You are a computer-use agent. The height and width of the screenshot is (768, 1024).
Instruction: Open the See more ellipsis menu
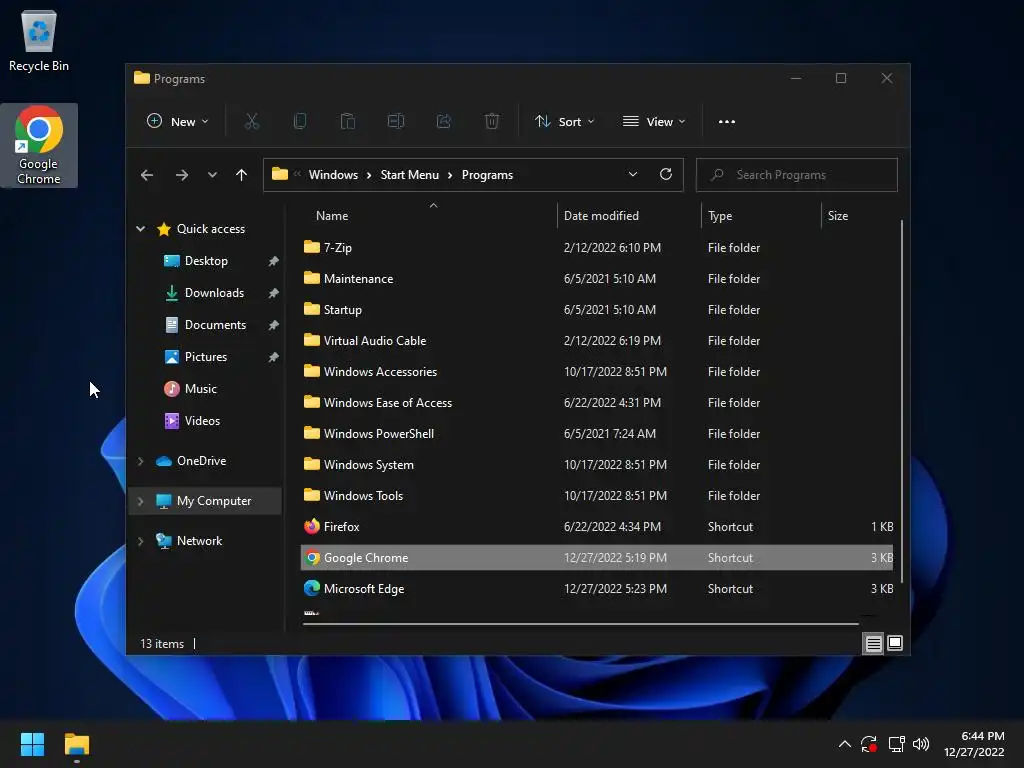pos(727,121)
